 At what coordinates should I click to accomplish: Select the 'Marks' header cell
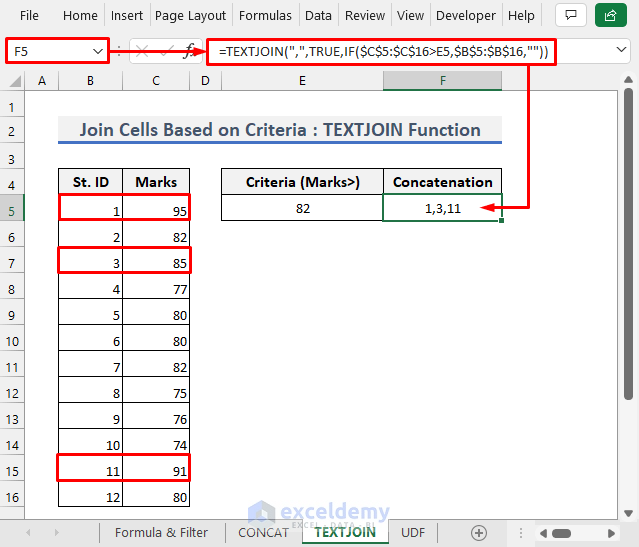tap(156, 182)
